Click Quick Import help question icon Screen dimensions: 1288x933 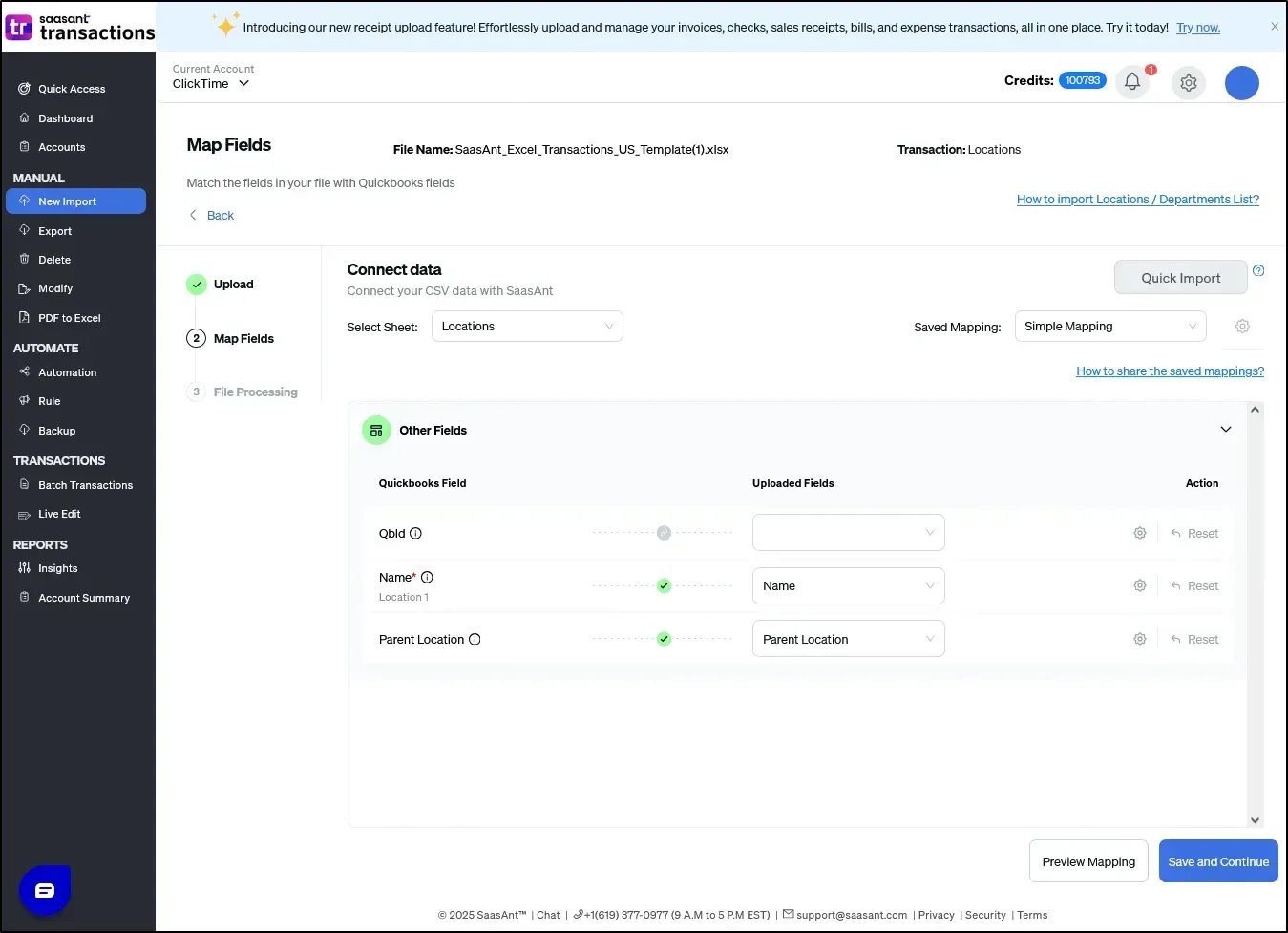1258,270
